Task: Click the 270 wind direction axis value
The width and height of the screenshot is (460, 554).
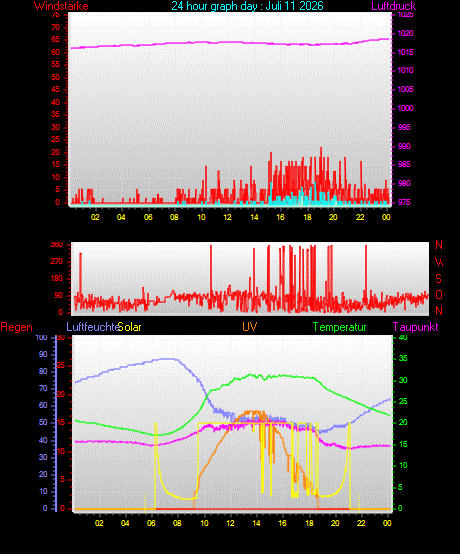Action: click(x=57, y=261)
